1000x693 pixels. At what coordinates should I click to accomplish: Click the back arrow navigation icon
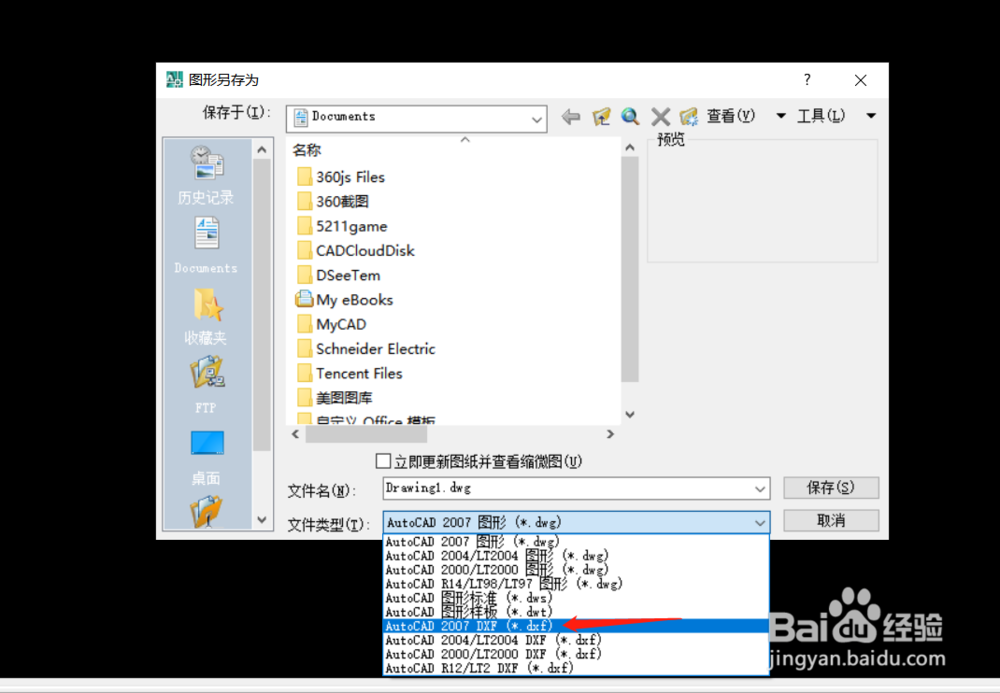[570, 116]
